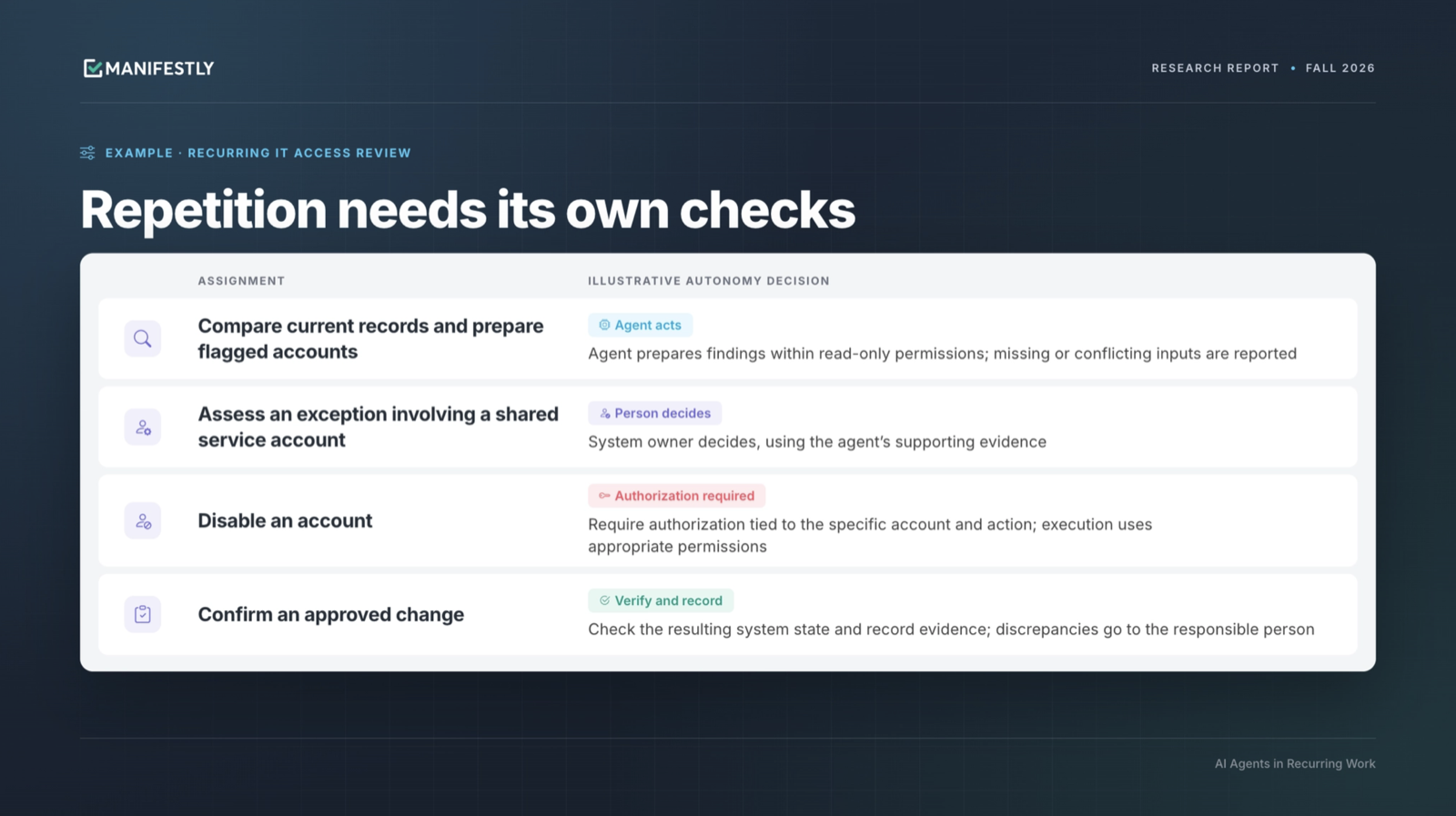The width and height of the screenshot is (1456, 816).
Task: Open the Disable an account row
Action: 728,520
